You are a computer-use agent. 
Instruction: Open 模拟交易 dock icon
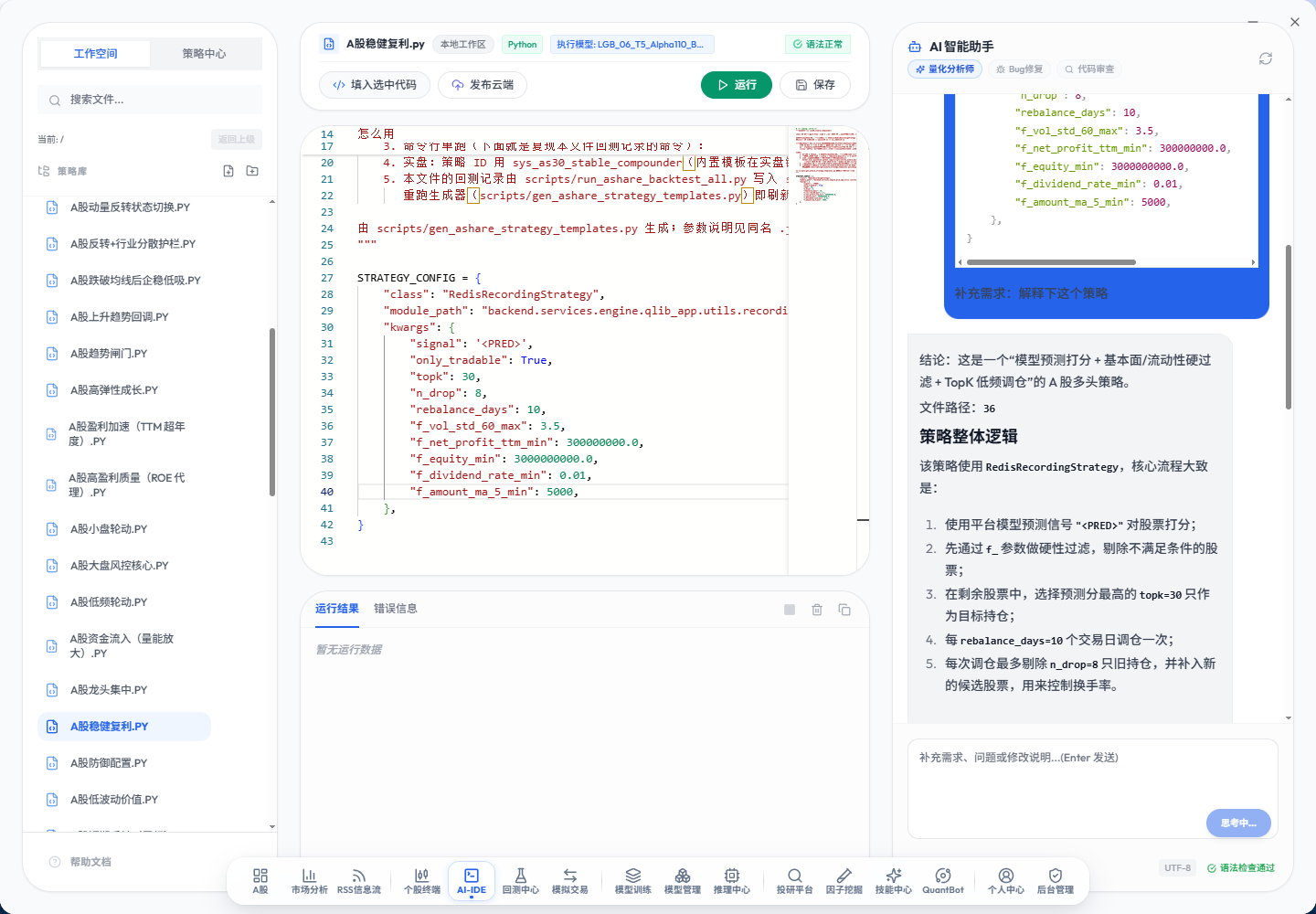point(569,881)
